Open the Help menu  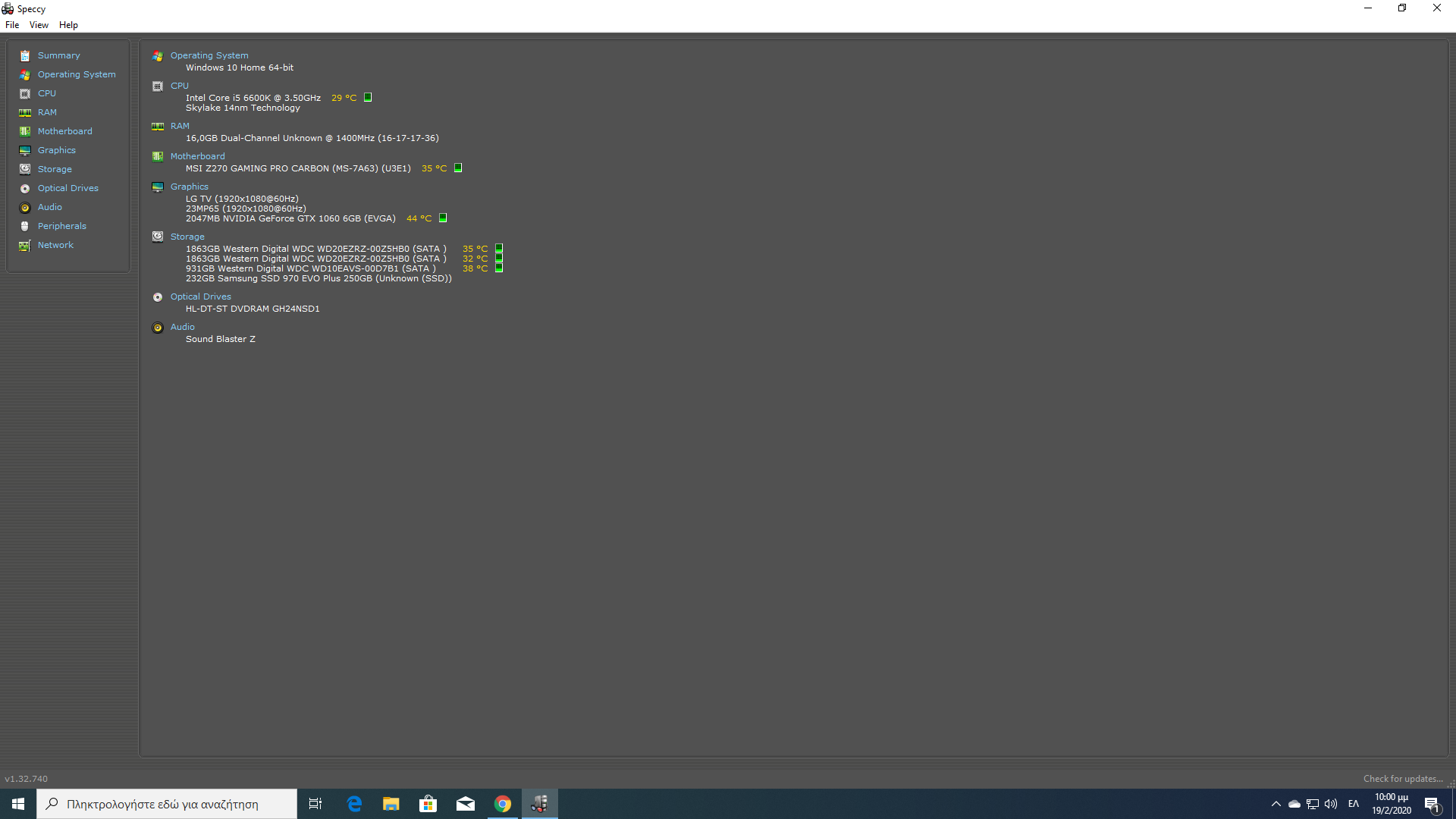click(68, 25)
